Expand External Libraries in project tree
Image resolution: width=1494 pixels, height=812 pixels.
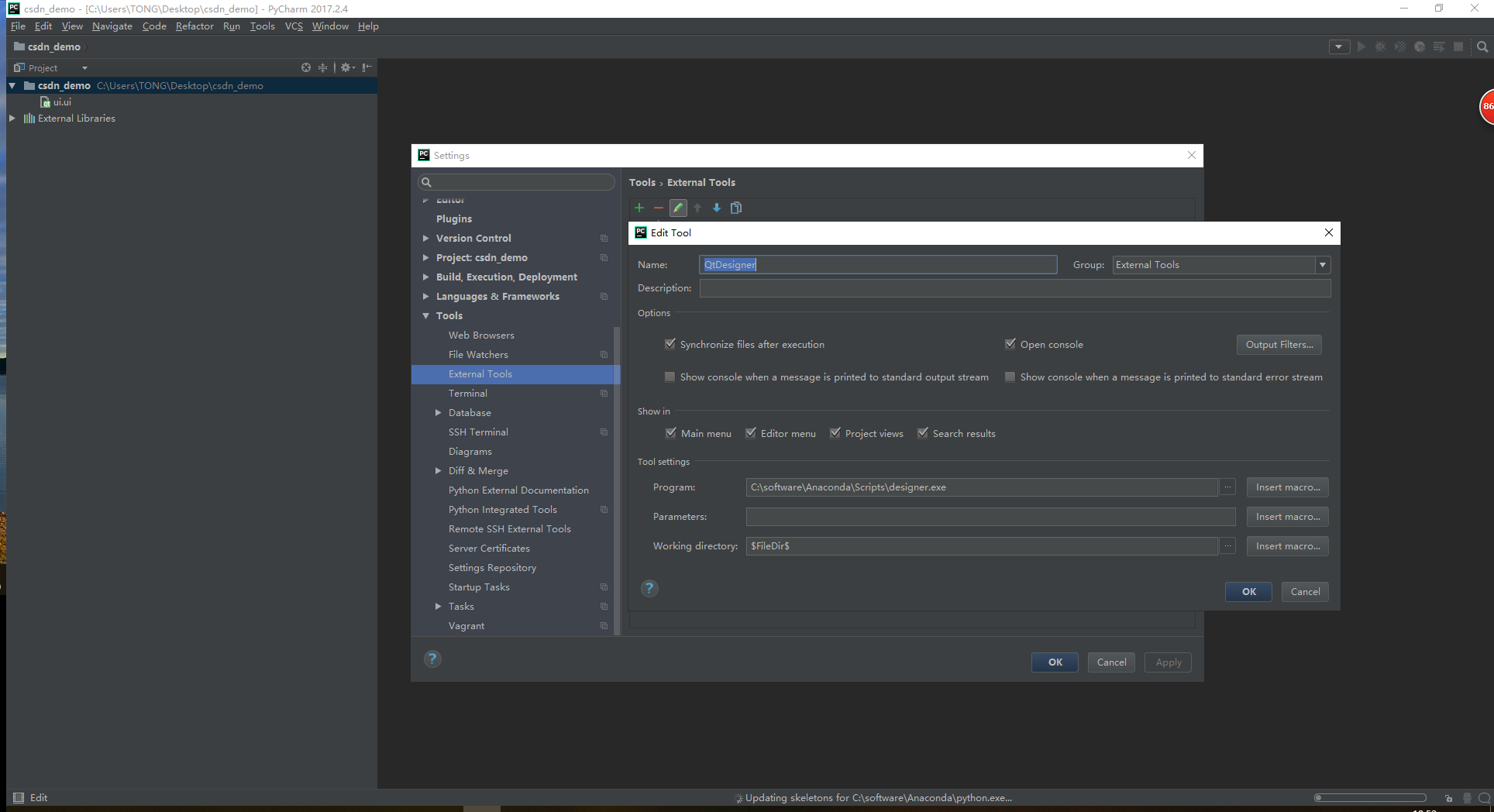12,119
